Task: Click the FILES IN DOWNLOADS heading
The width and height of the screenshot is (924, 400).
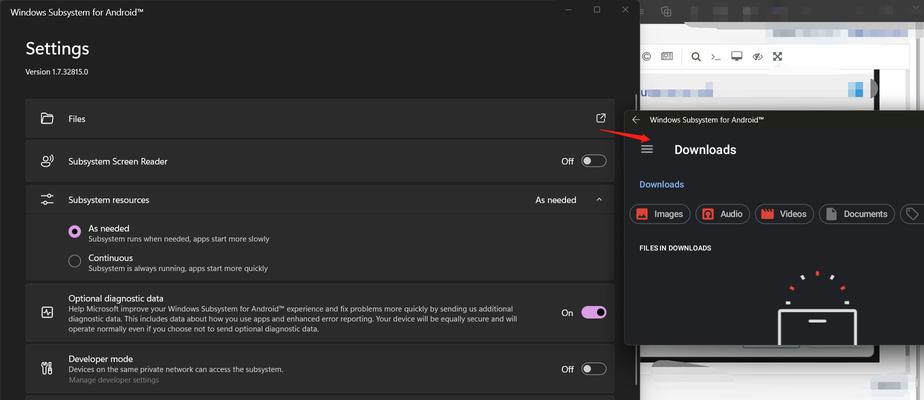Action: (675, 248)
